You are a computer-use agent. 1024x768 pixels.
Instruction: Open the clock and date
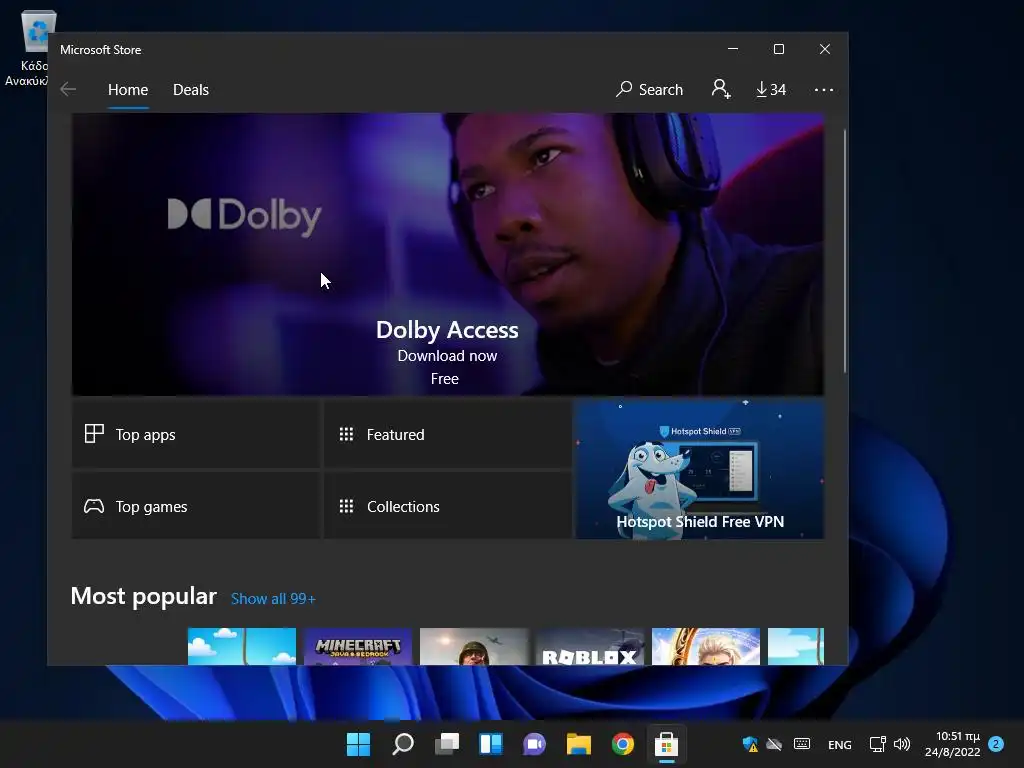point(952,744)
